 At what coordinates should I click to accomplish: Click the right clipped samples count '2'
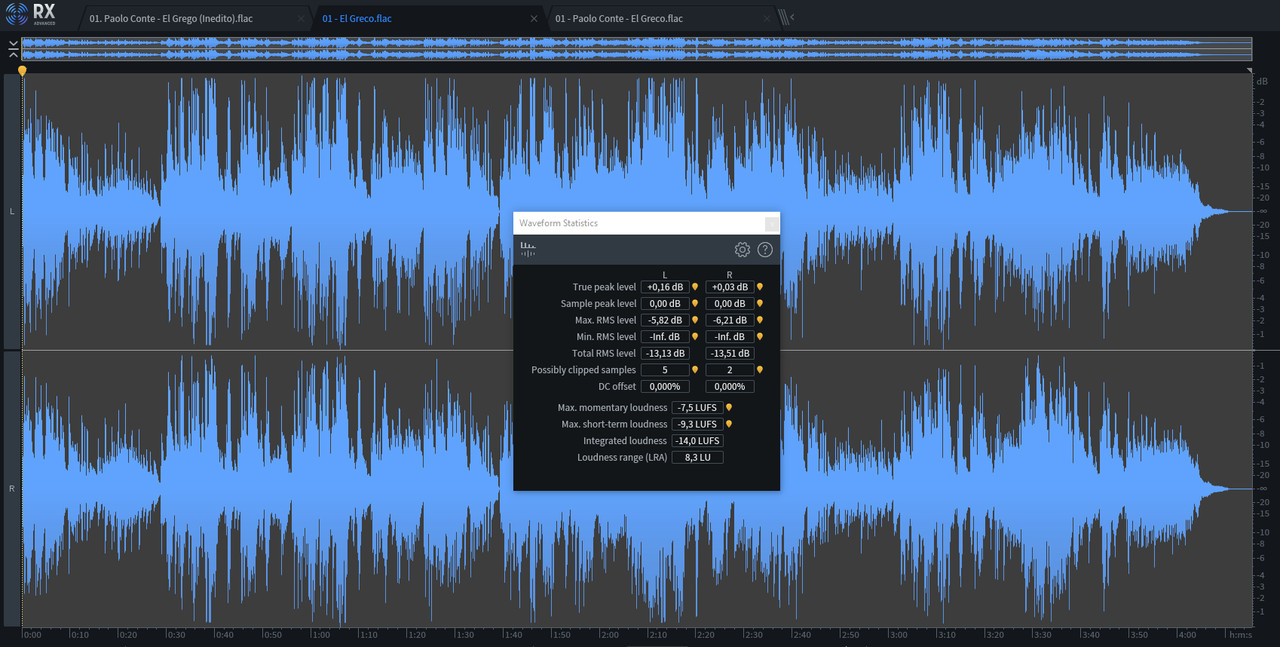[730, 370]
